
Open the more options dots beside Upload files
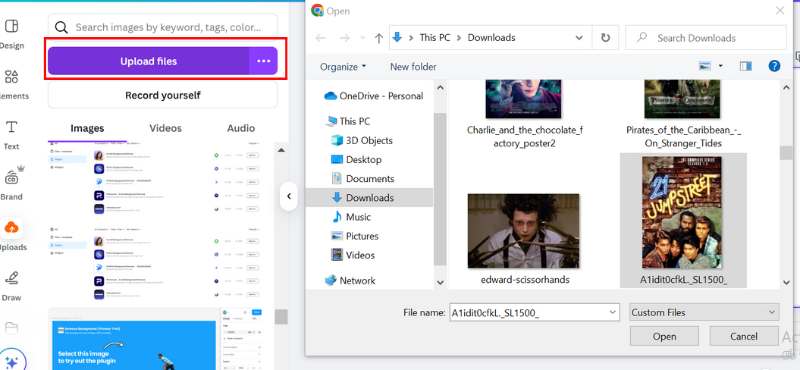pyautogui.click(x=263, y=61)
